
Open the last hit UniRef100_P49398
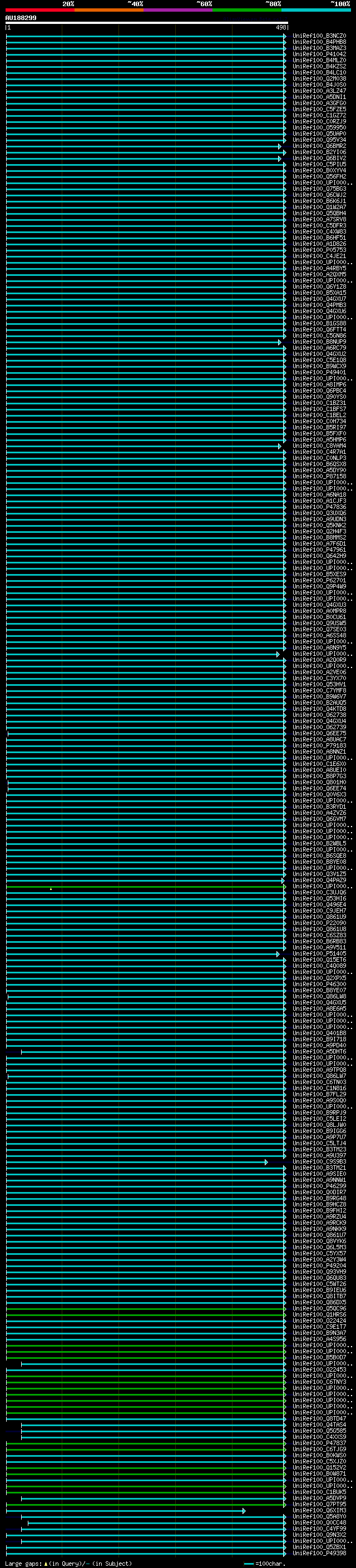[x=319, y=1554]
